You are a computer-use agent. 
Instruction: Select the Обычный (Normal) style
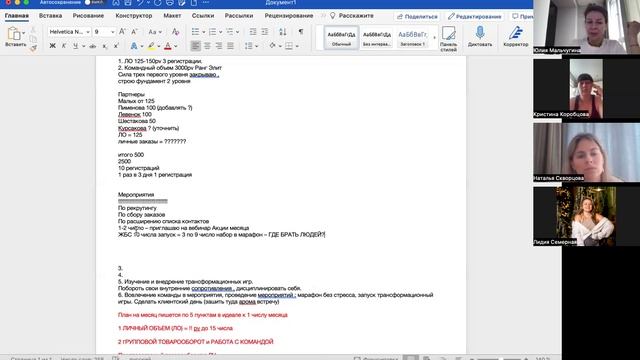tap(341, 38)
